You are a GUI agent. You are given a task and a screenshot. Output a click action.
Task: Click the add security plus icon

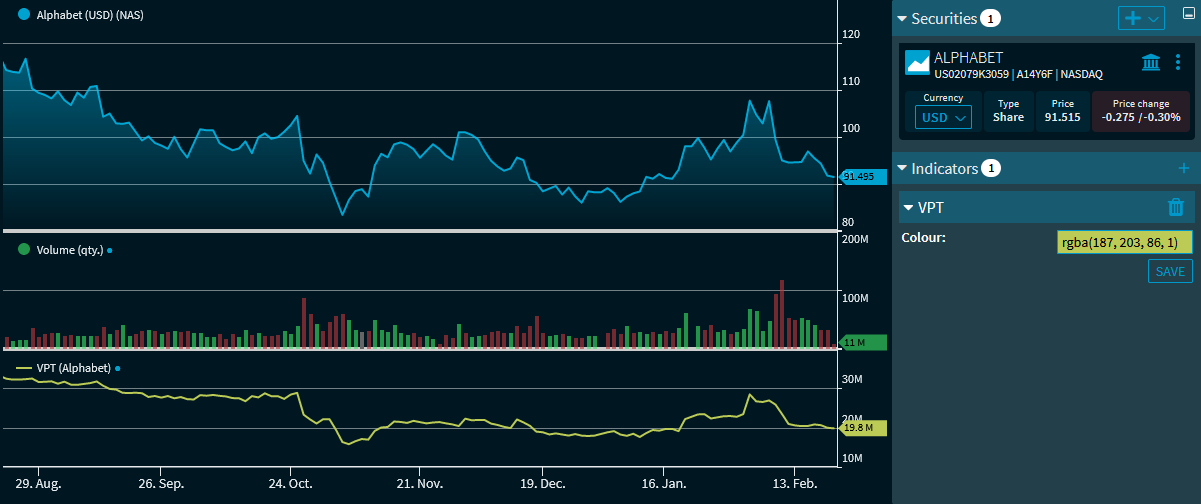tap(1133, 19)
